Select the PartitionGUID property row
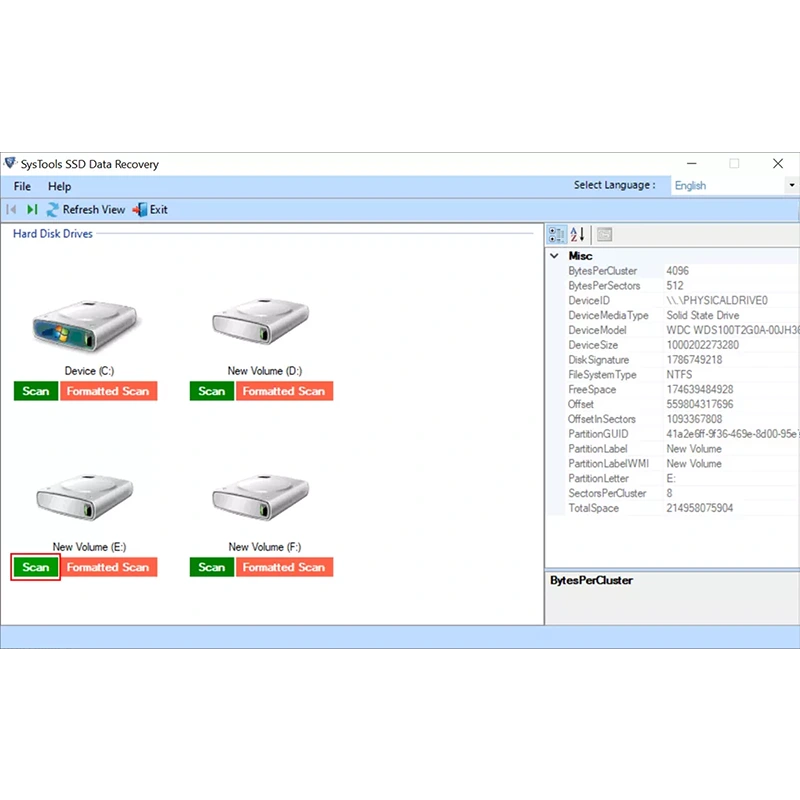 (683, 434)
